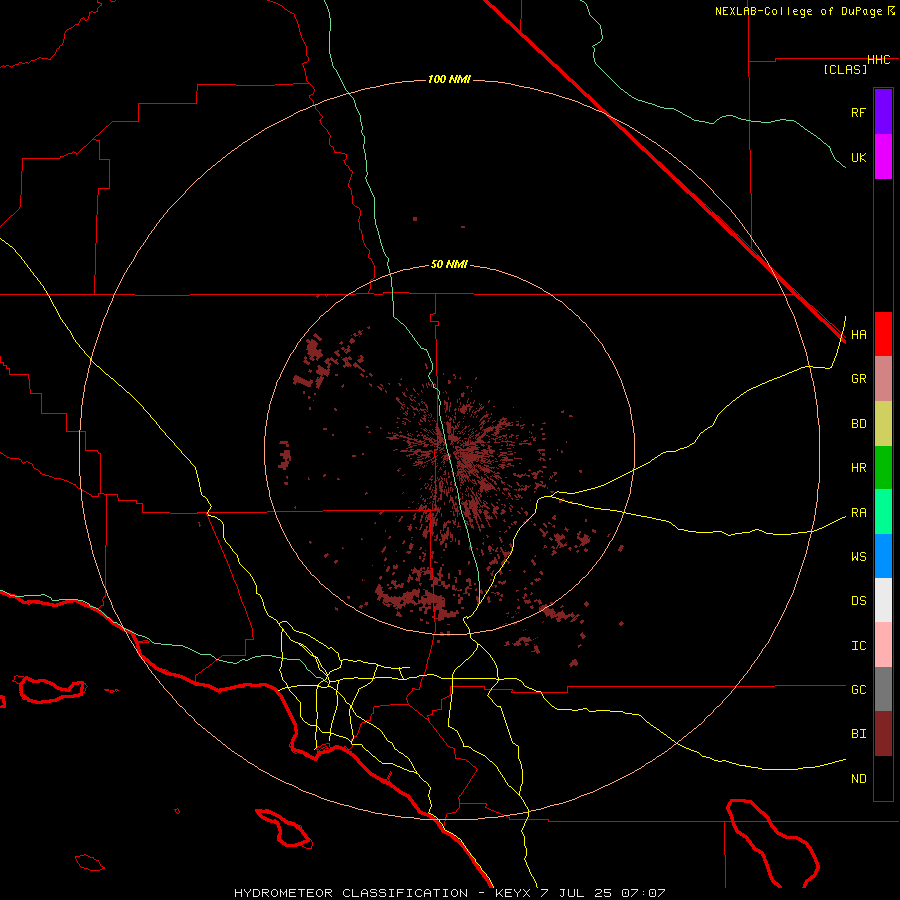Image resolution: width=900 pixels, height=900 pixels.
Task: Click the BD legend label
Action: 858,424
